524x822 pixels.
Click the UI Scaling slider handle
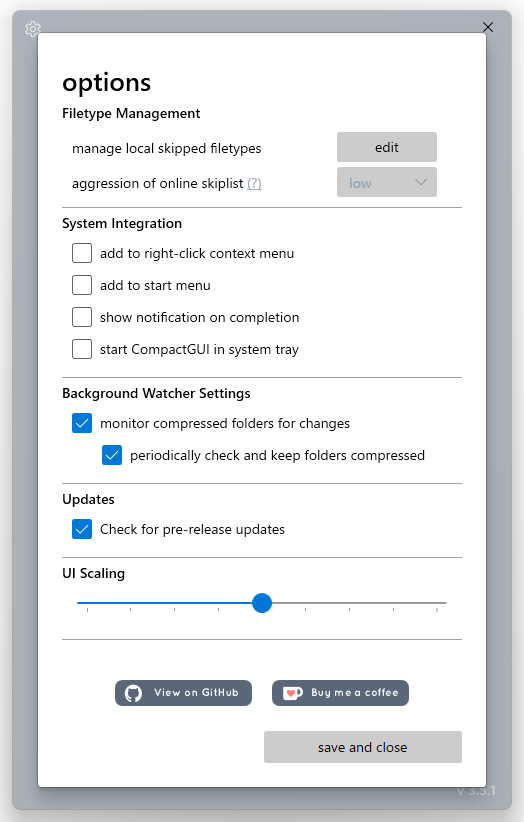pos(262,603)
